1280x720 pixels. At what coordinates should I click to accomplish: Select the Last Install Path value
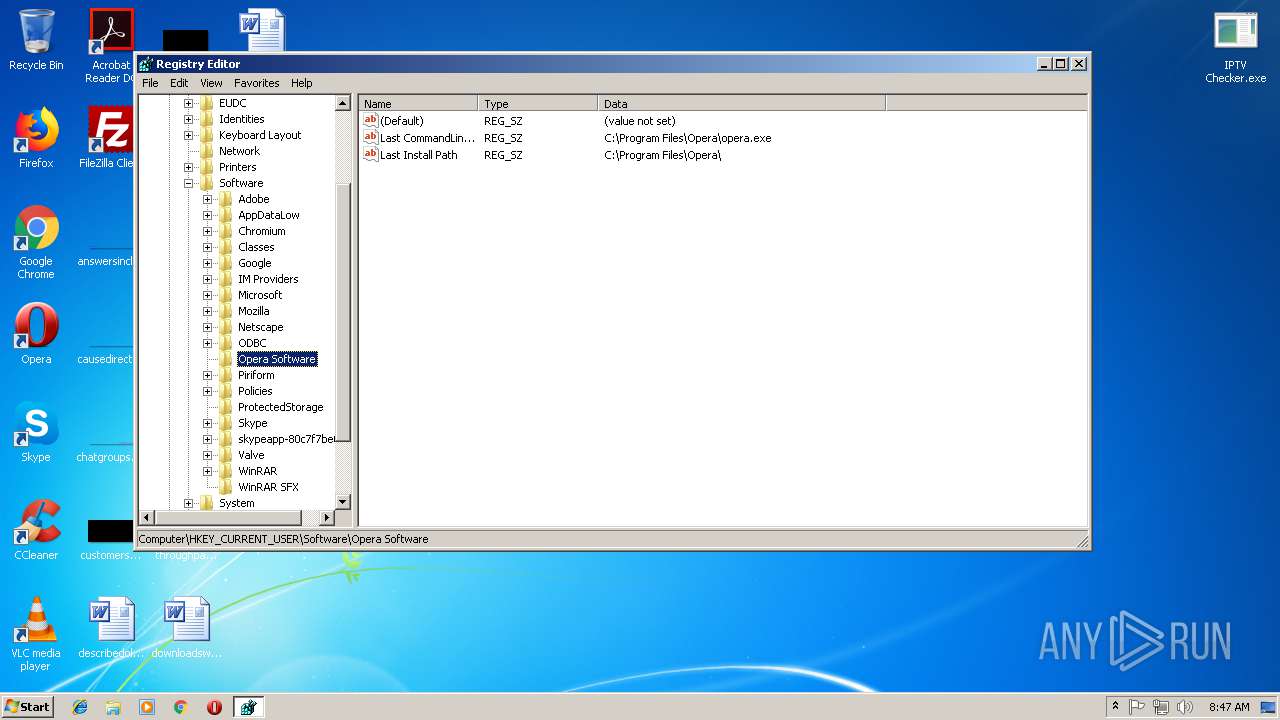[x=418, y=155]
